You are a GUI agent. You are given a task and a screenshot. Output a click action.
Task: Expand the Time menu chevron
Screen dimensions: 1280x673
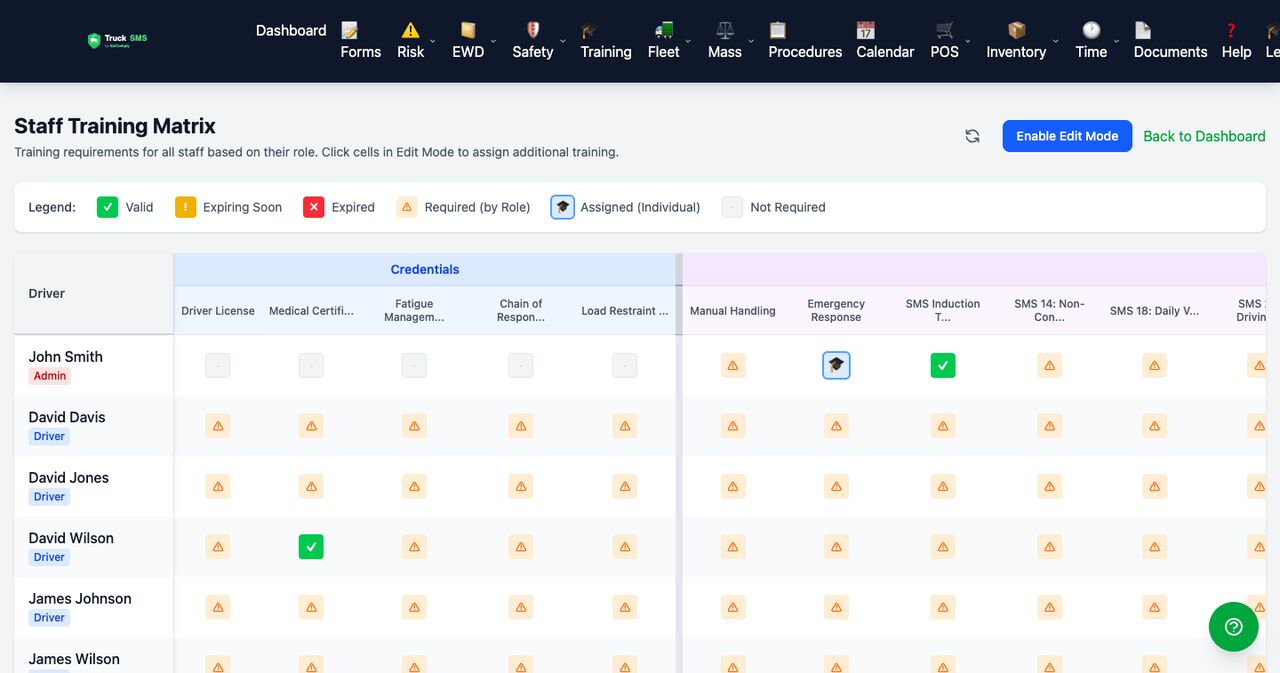point(1116,41)
